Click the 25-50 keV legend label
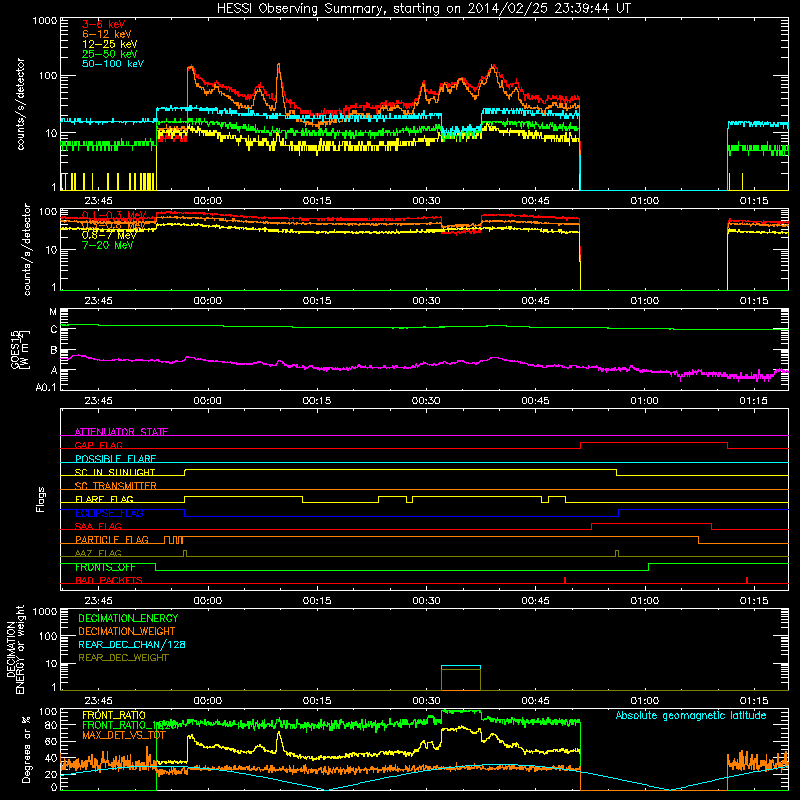 pos(110,54)
